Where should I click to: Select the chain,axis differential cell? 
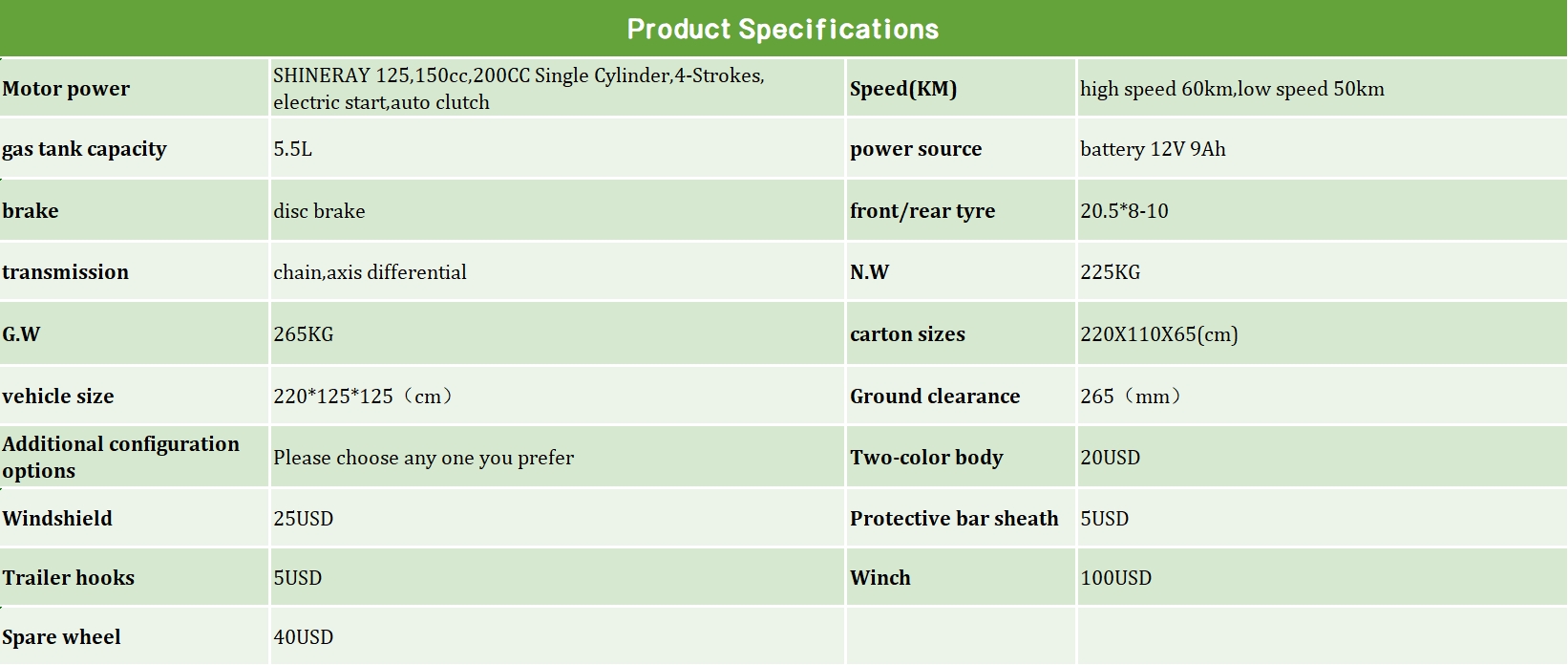[370, 272]
